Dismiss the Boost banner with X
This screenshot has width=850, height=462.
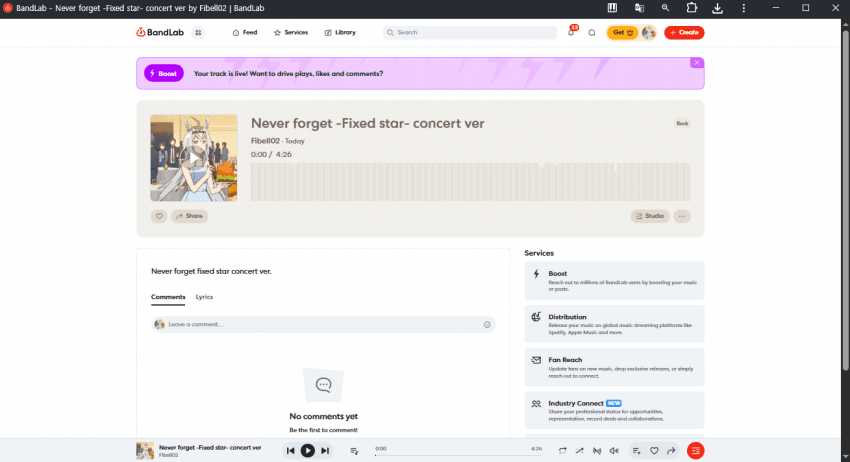[697, 63]
